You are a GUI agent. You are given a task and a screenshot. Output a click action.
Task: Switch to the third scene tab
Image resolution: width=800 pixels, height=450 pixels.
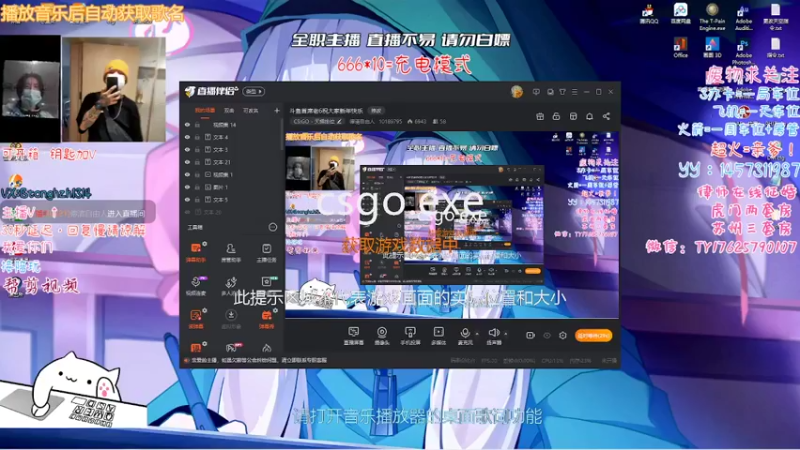pyautogui.click(x=251, y=110)
